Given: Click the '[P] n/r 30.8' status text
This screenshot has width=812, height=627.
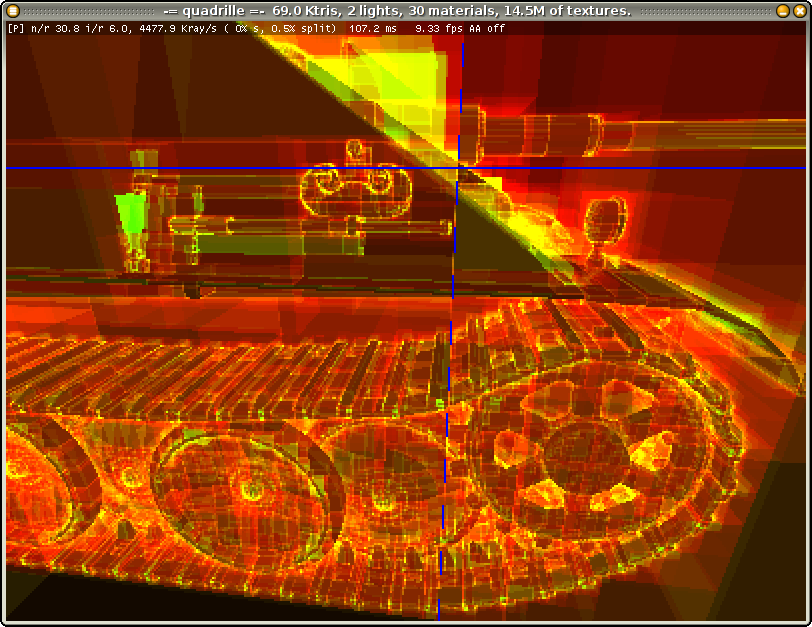Looking at the screenshot, I should (44, 28).
